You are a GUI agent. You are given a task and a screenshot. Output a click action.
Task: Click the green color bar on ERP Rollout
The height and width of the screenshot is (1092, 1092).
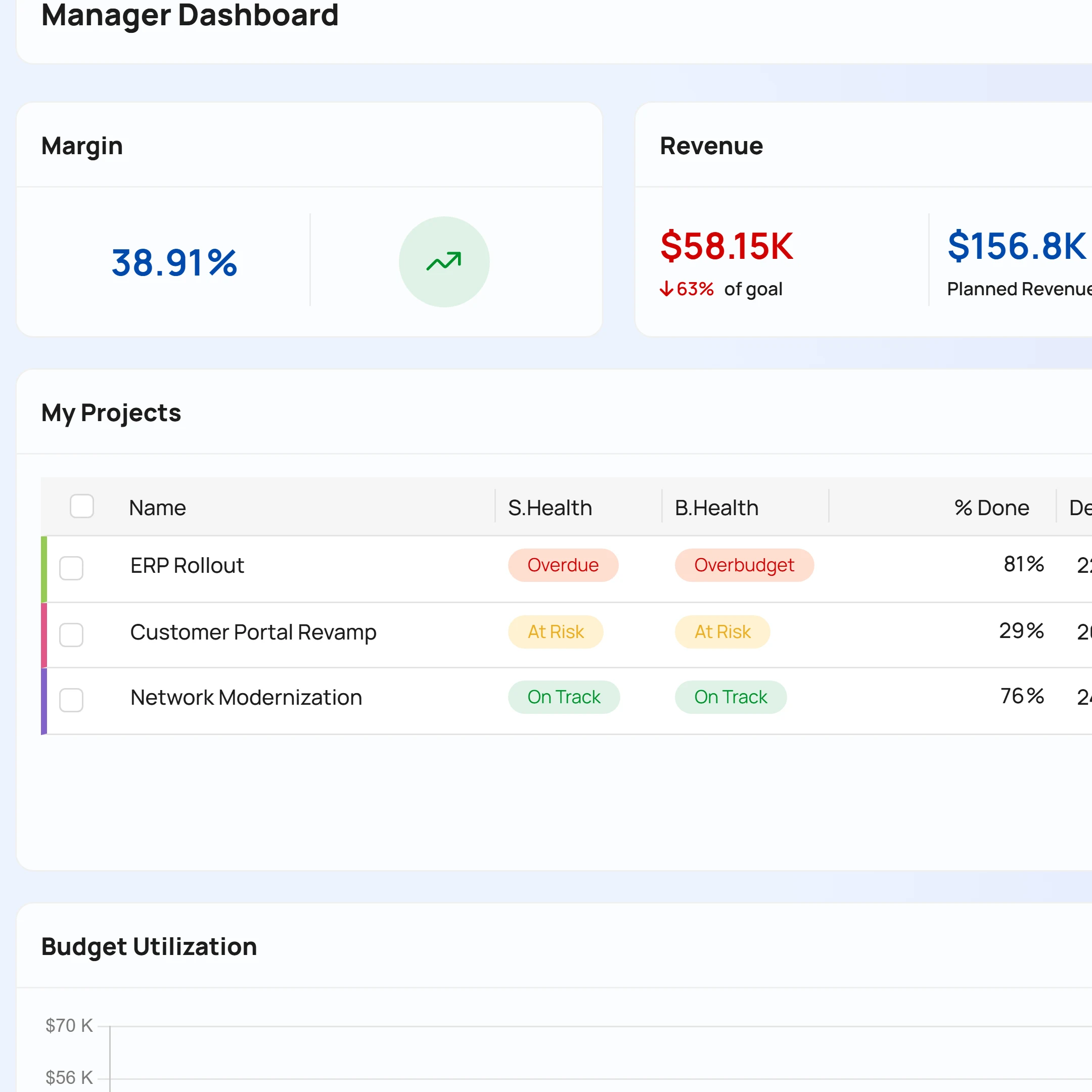pyautogui.click(x=44, y=569)
